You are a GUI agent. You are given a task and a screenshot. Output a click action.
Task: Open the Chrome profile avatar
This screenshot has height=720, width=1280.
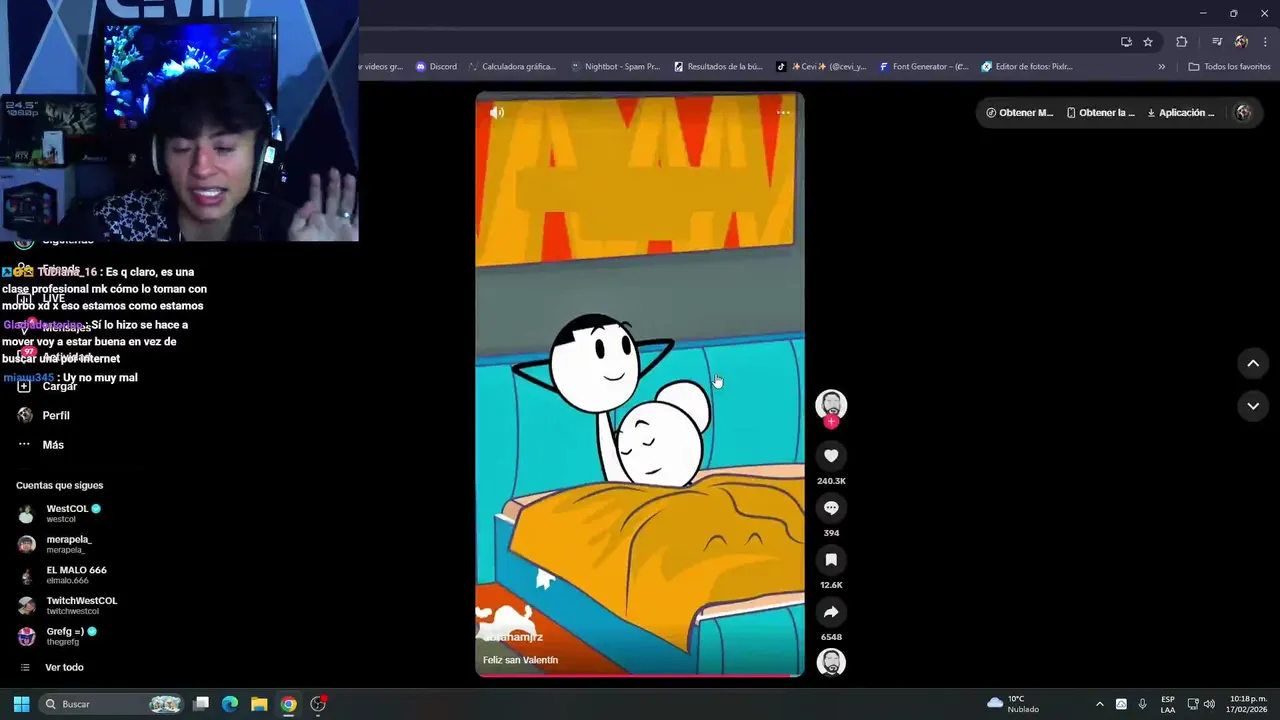(1241, 42)
